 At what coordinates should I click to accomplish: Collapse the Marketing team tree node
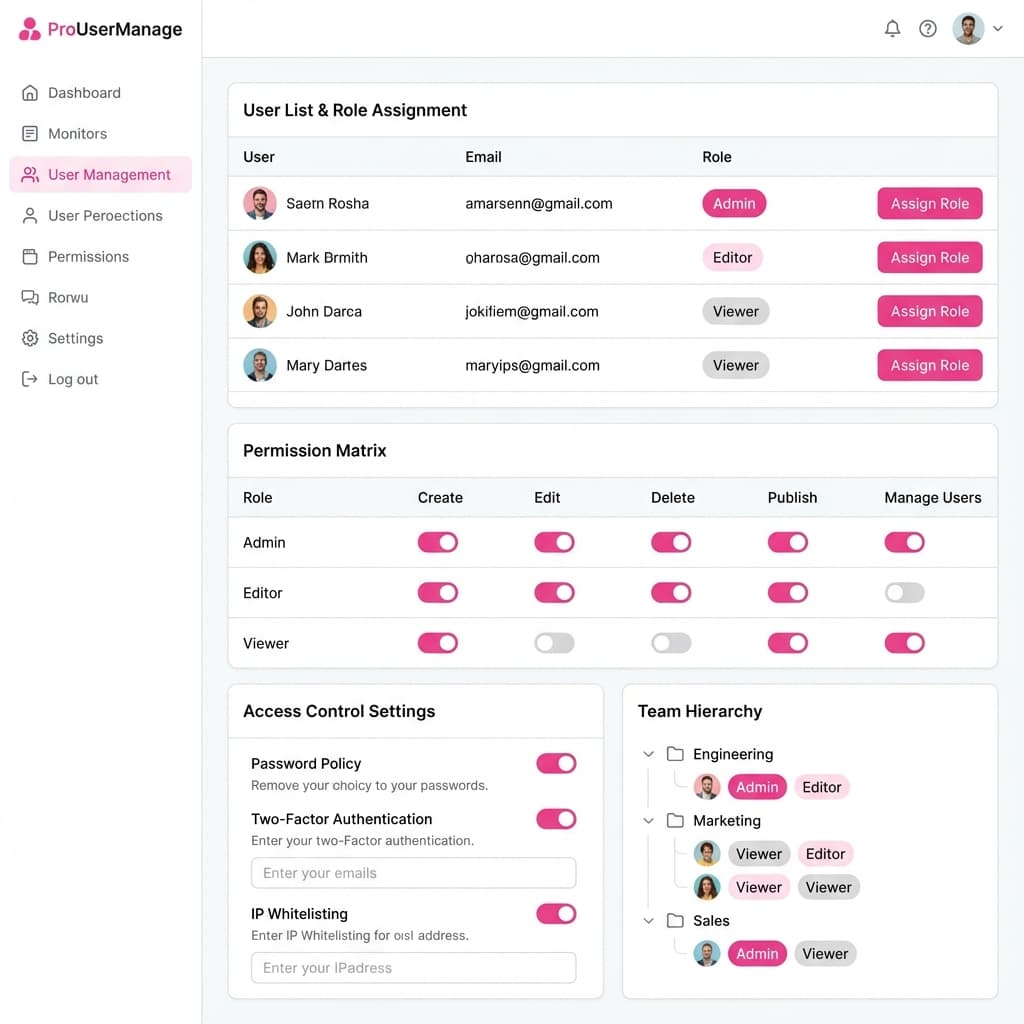pos(648,821)
